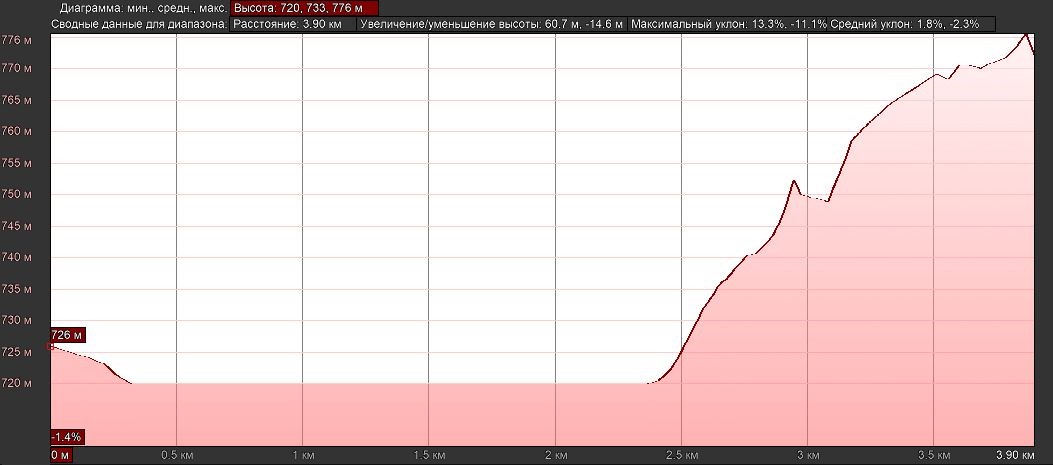The height and width of the screenshot is (465, 1053).
Task: Click the Увеличение/уменьшение высоты summary field
Action: [491, 23]
